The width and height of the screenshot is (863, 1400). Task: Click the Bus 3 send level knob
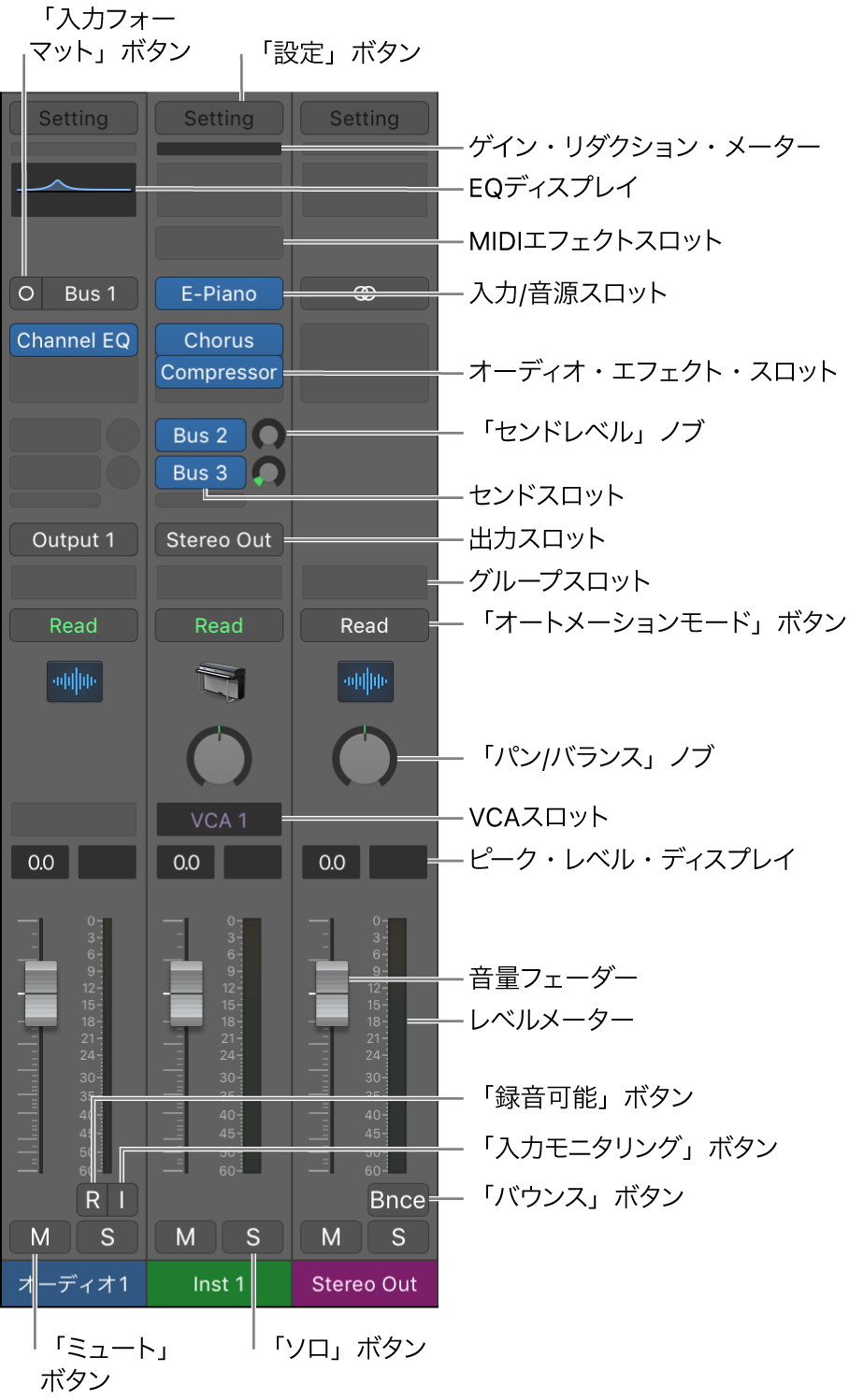(x=269, y=473)
